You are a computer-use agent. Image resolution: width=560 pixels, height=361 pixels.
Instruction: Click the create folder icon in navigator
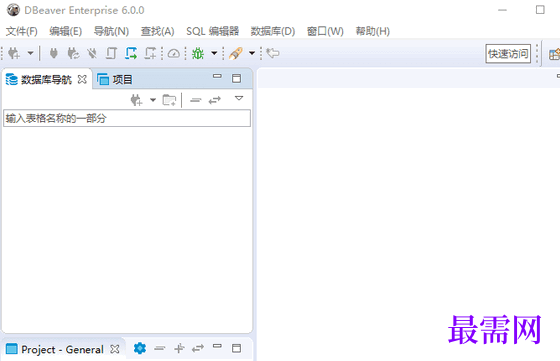click(169, 100)
